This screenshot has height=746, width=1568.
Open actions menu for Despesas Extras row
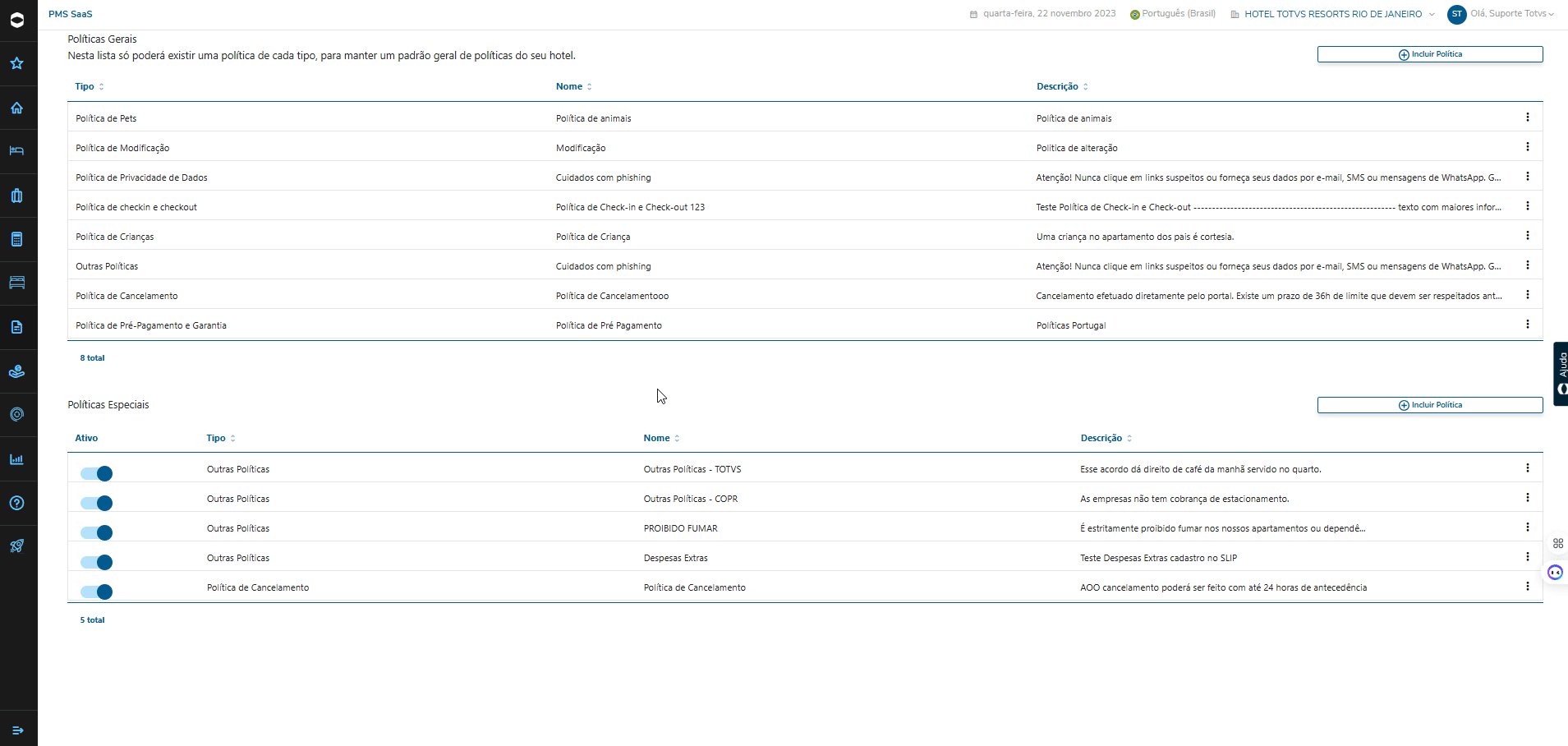[1527, 557]
